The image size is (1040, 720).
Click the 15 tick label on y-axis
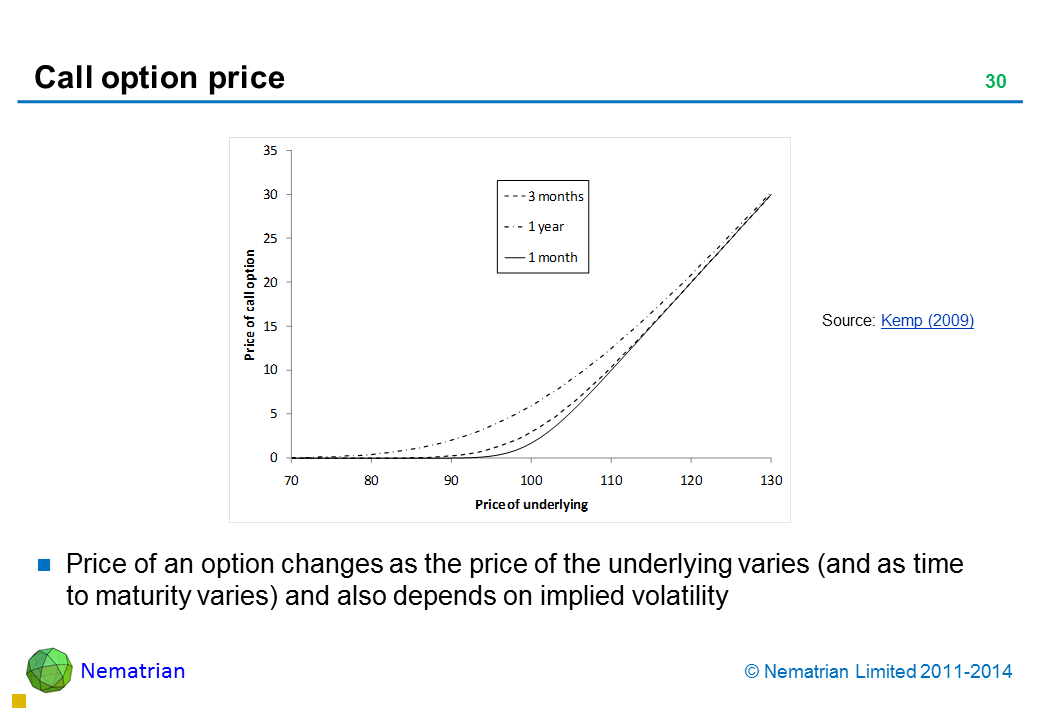[270, 326]
